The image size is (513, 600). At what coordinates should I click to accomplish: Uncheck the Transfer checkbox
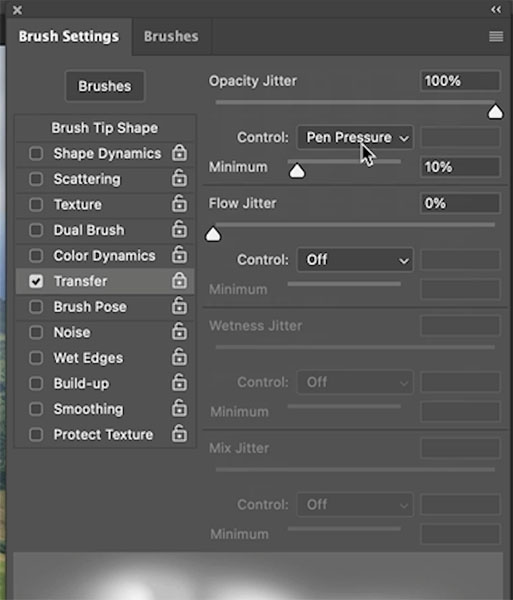[x=36, y=281]
